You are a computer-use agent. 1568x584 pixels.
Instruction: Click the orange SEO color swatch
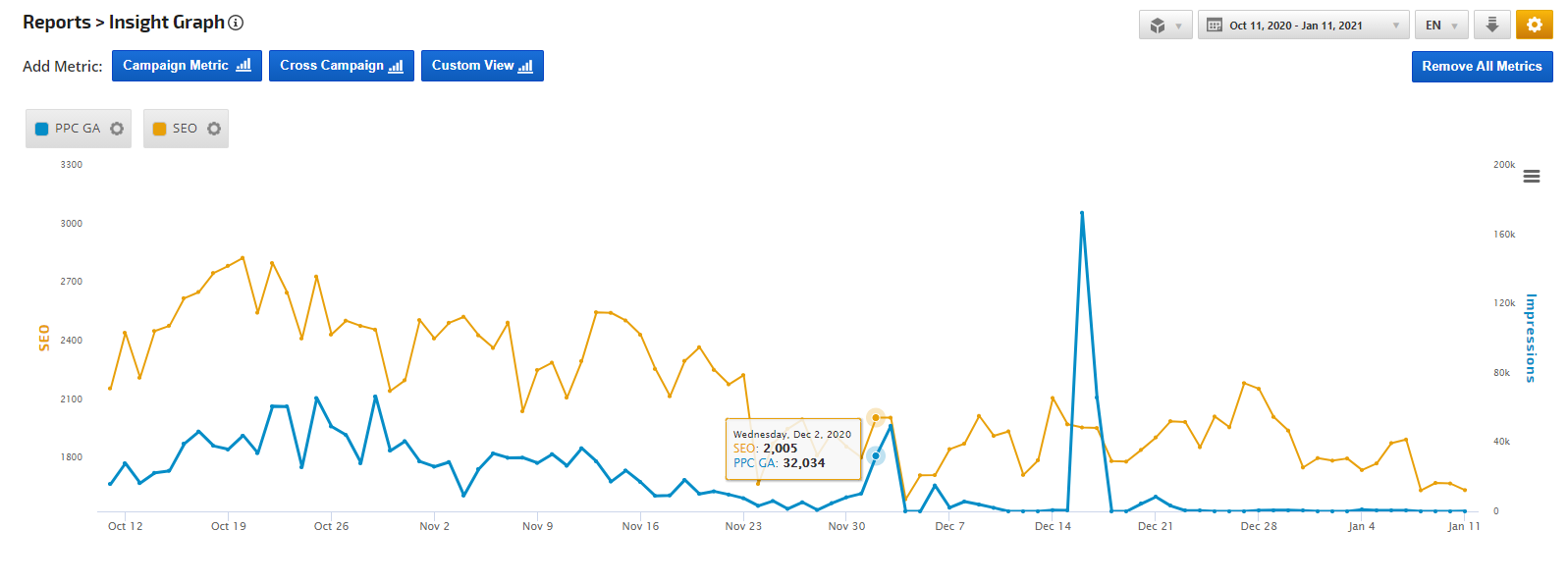click(x=159, y=129)
